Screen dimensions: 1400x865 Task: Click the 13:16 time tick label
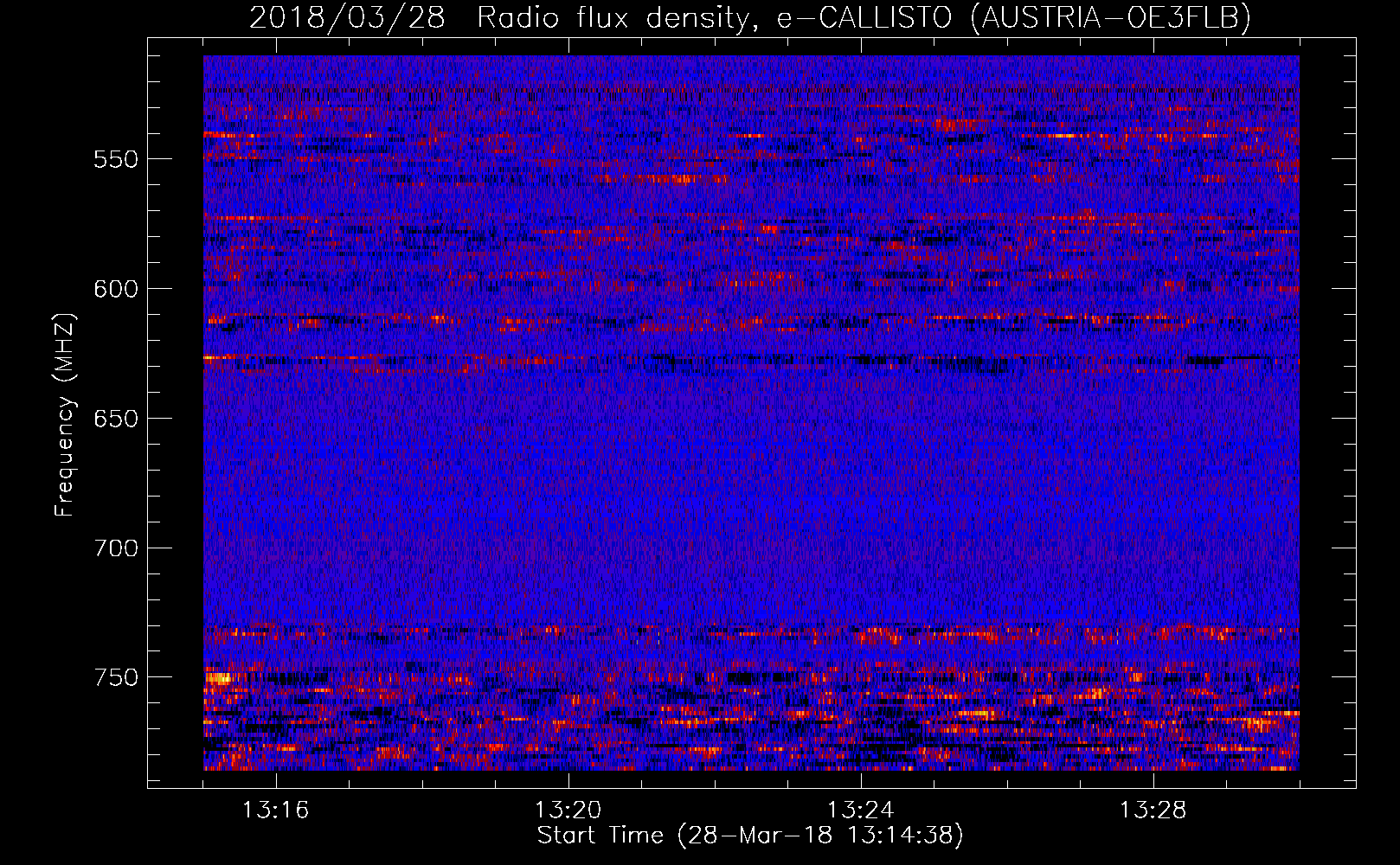point(276,811)
